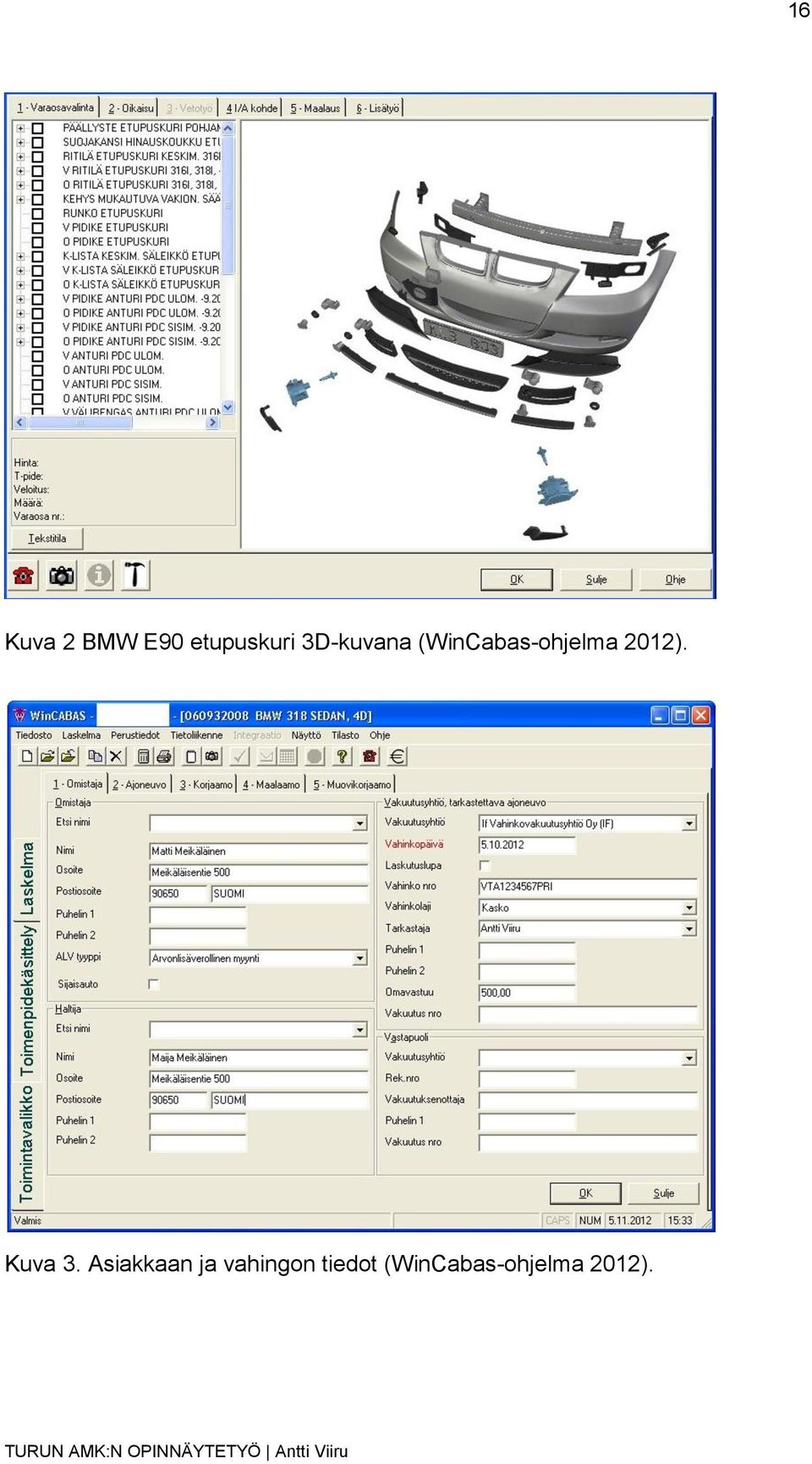Switch to the 5 - Maalaus tab

click(x=315, y=108)
